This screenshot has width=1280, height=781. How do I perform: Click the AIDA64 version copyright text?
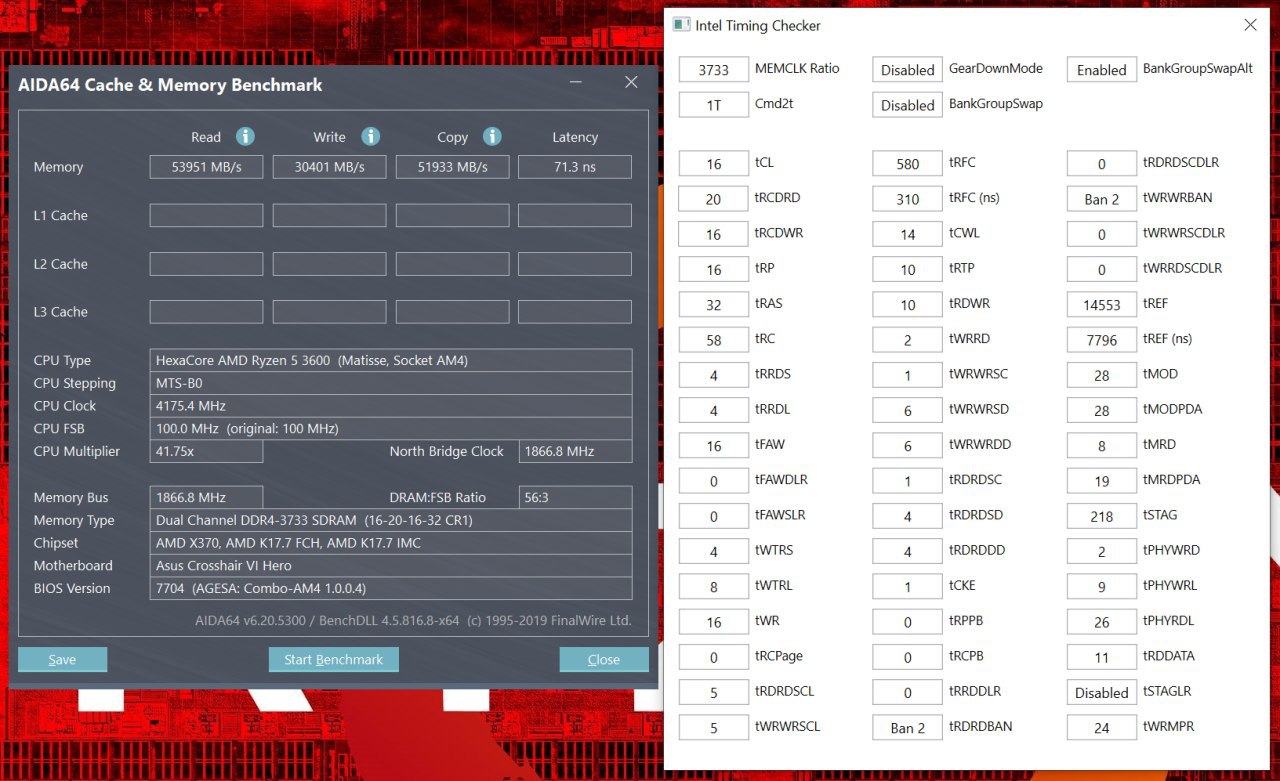(413, 620)
